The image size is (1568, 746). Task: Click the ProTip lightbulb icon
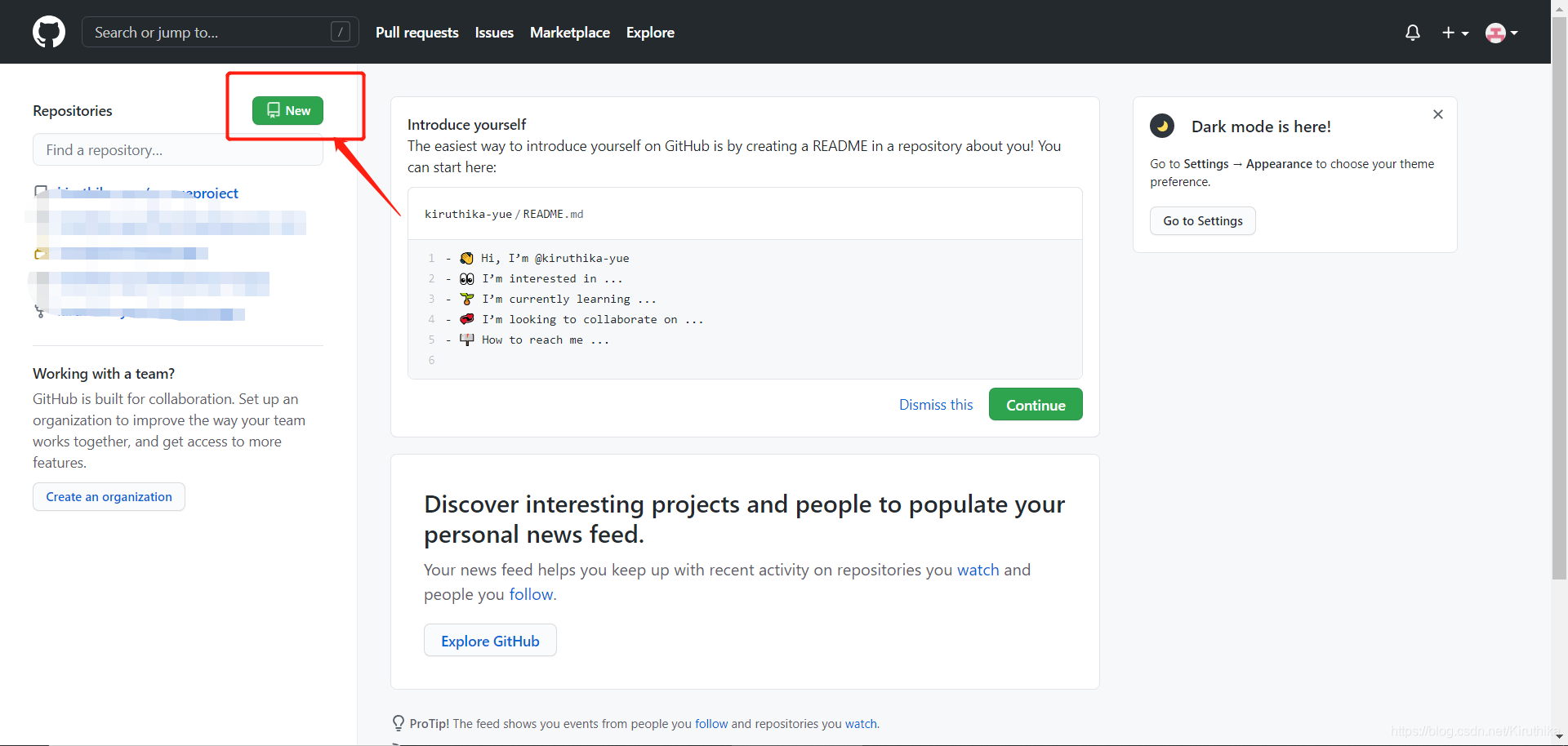(x=399, y=723)
